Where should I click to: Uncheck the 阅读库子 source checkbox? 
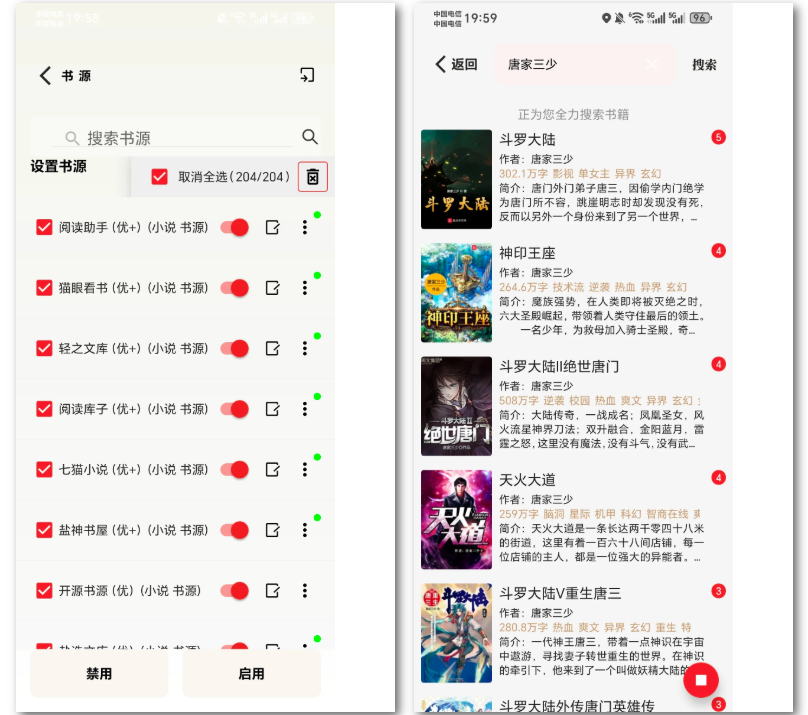pos(44,409)
